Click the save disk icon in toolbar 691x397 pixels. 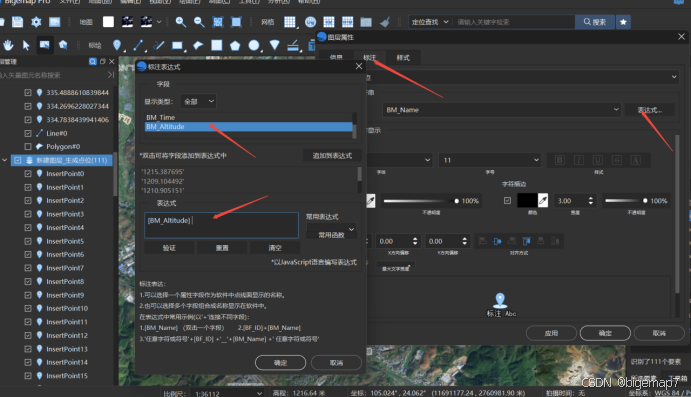pyautogui.click(x=17, y=22)
